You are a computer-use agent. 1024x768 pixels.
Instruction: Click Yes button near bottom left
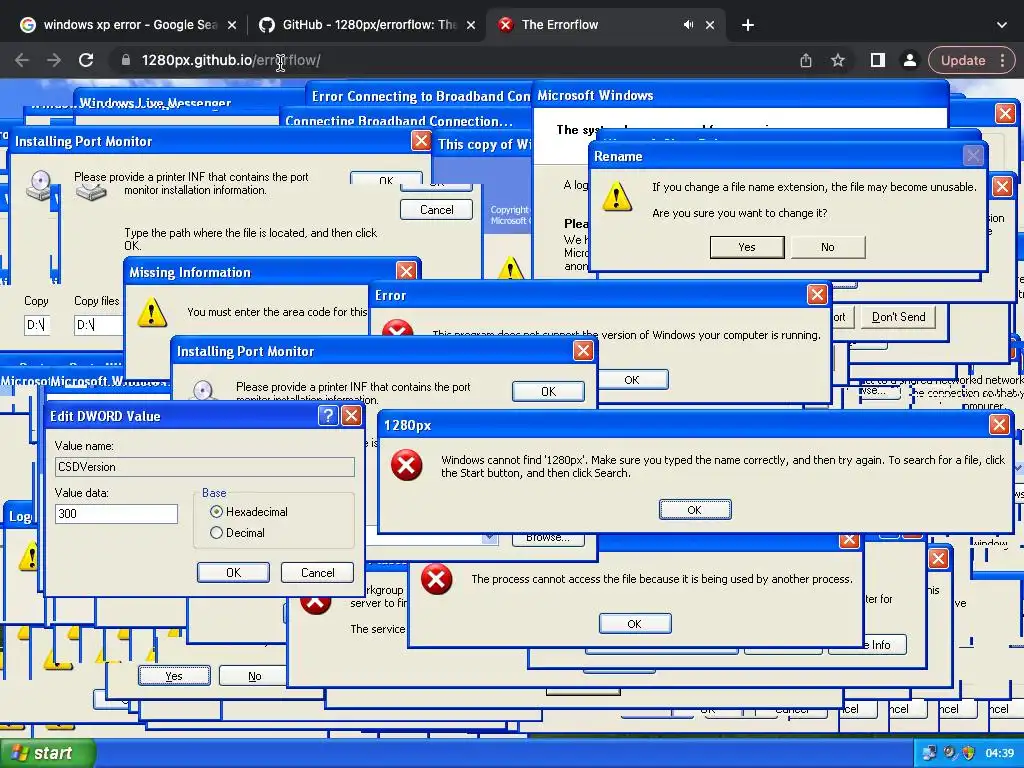(x=174, y=676)
